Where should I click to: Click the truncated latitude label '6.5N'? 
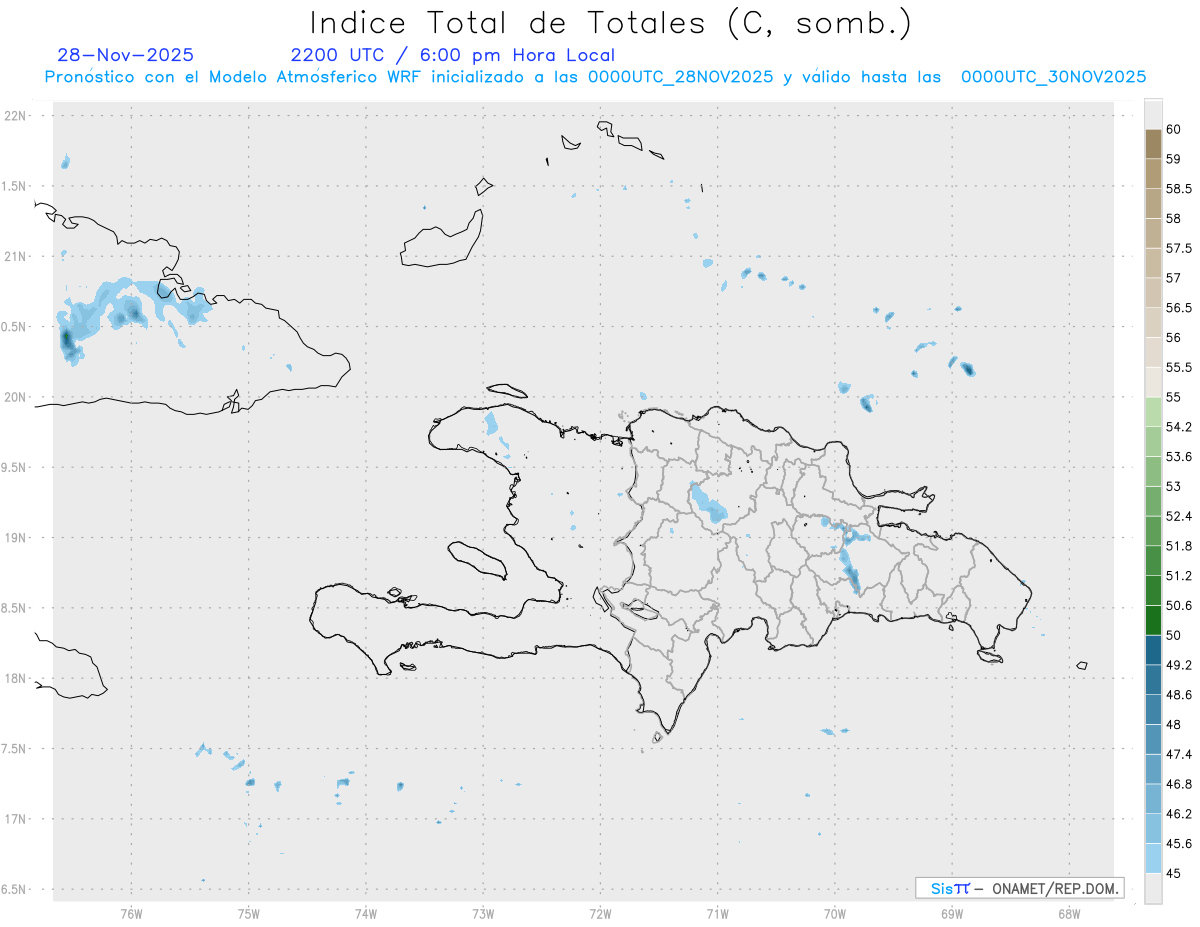[14, 889]
